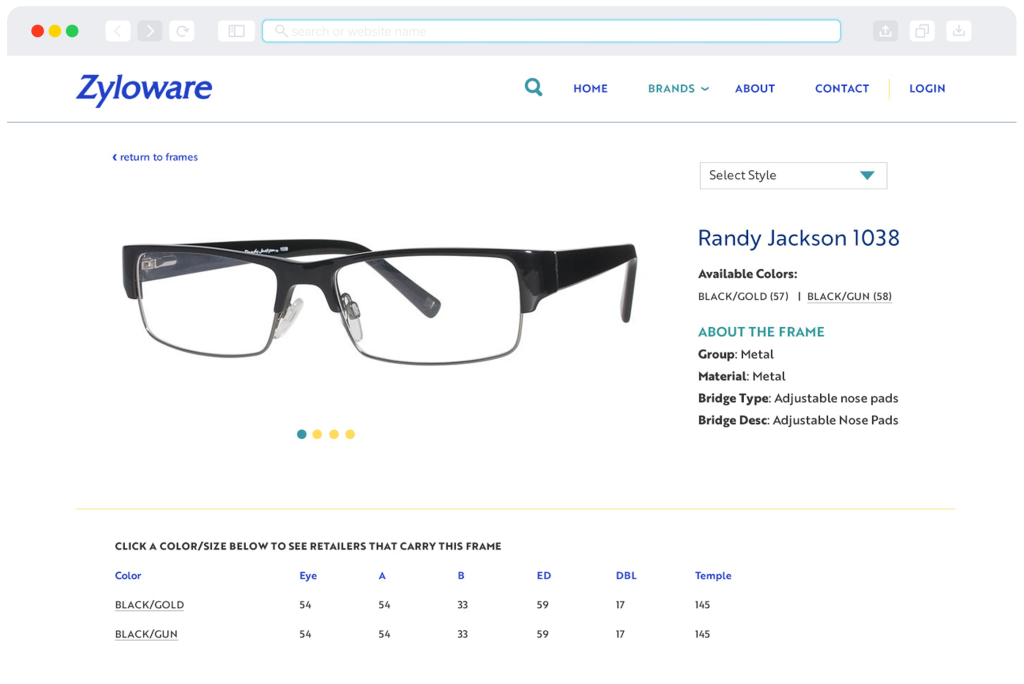Expand the Brands menu

click(678, 89)
